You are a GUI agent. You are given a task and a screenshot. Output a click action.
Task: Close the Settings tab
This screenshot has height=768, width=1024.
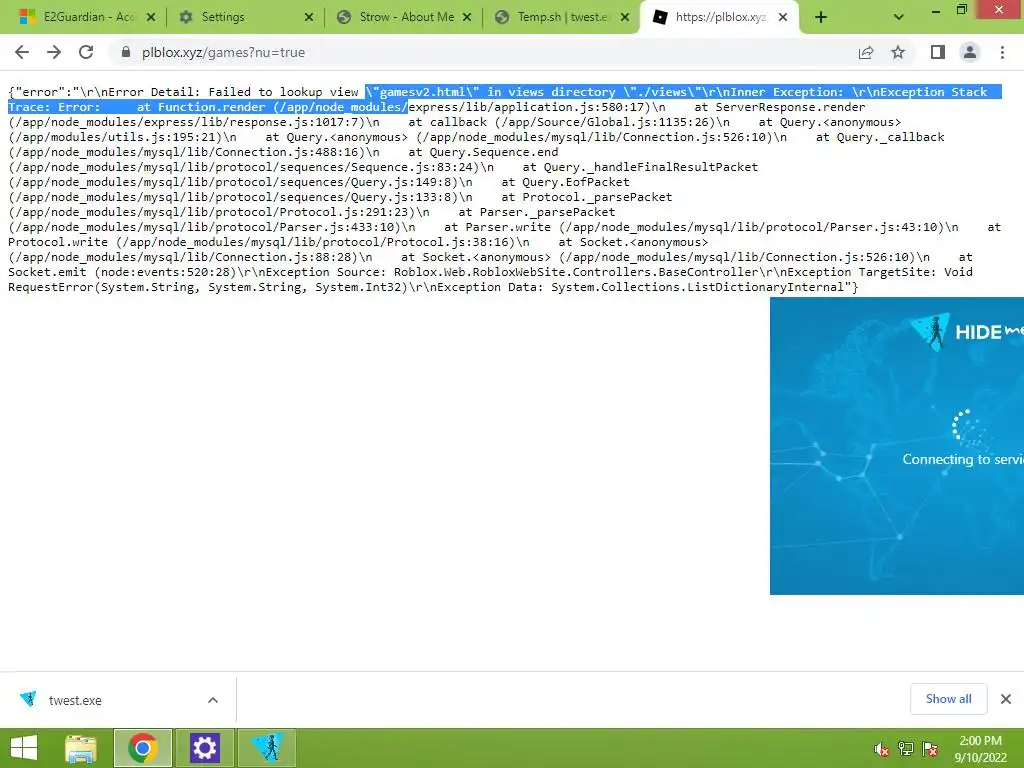(309, 18)
